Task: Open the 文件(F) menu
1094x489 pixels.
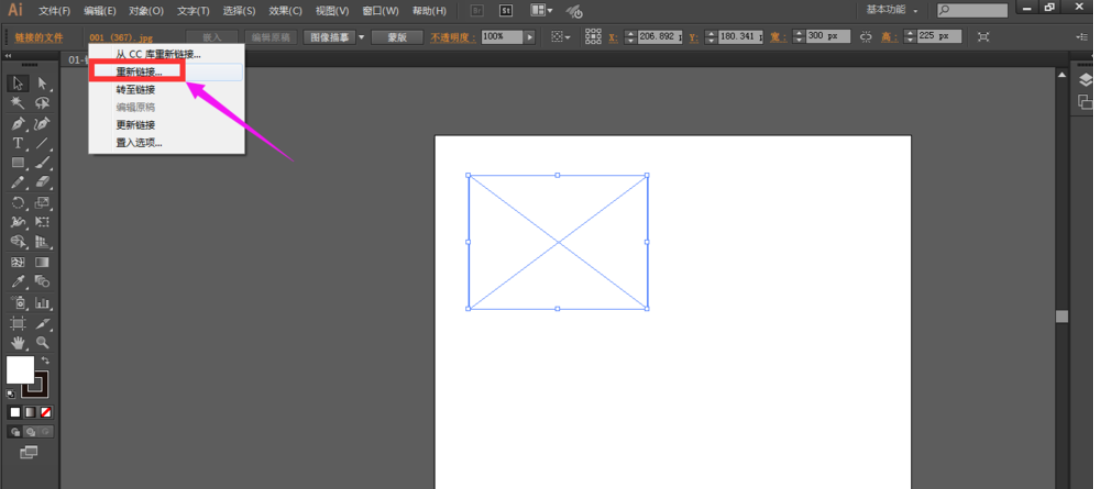Action: 54,11
